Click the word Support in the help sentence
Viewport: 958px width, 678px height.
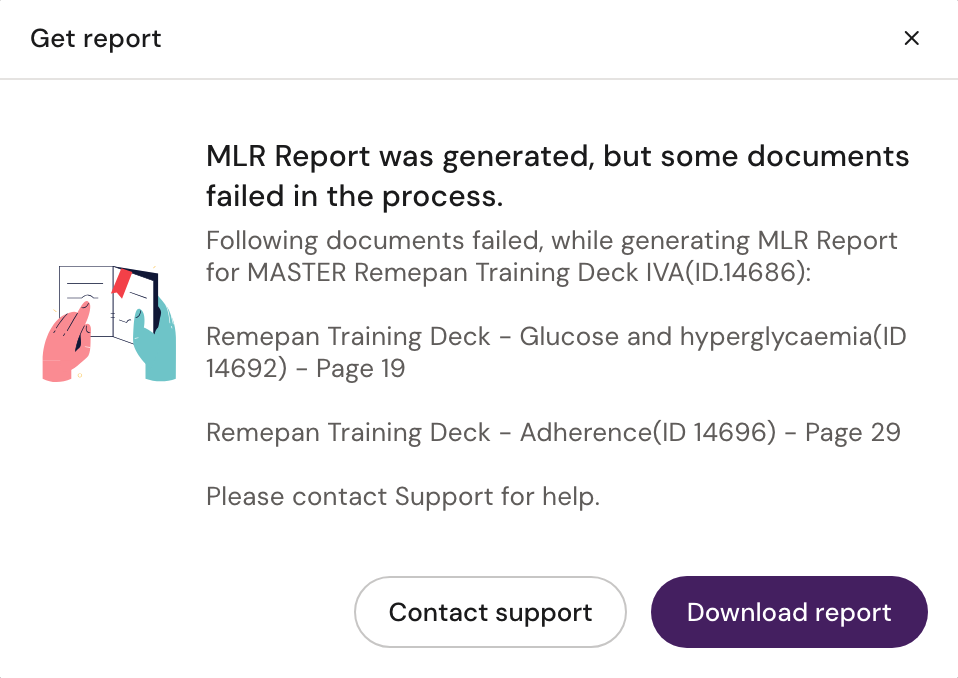click(444, 496)
